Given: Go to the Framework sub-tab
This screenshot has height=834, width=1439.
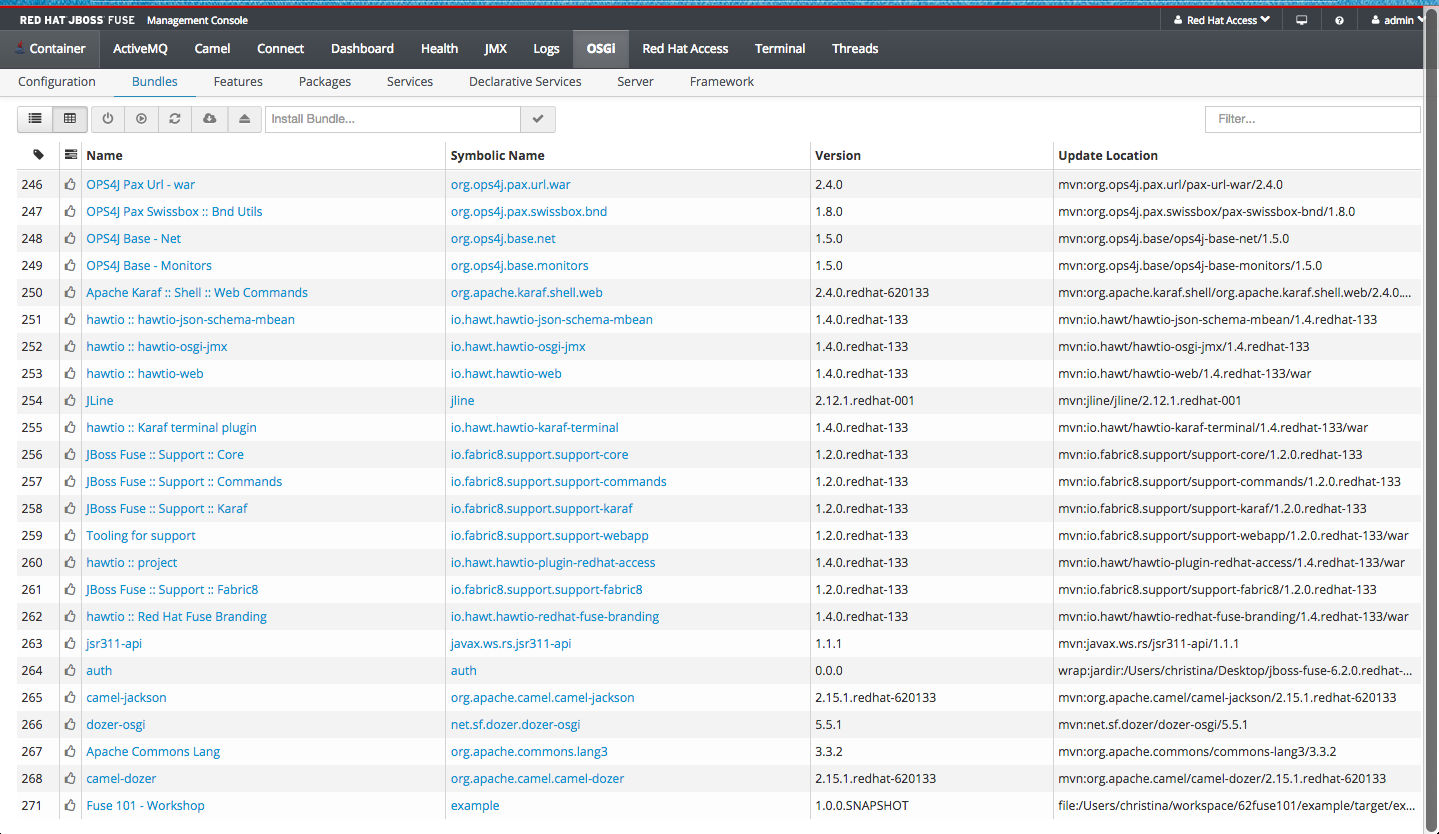Looking at the screenshot, I should pos(722,82).
